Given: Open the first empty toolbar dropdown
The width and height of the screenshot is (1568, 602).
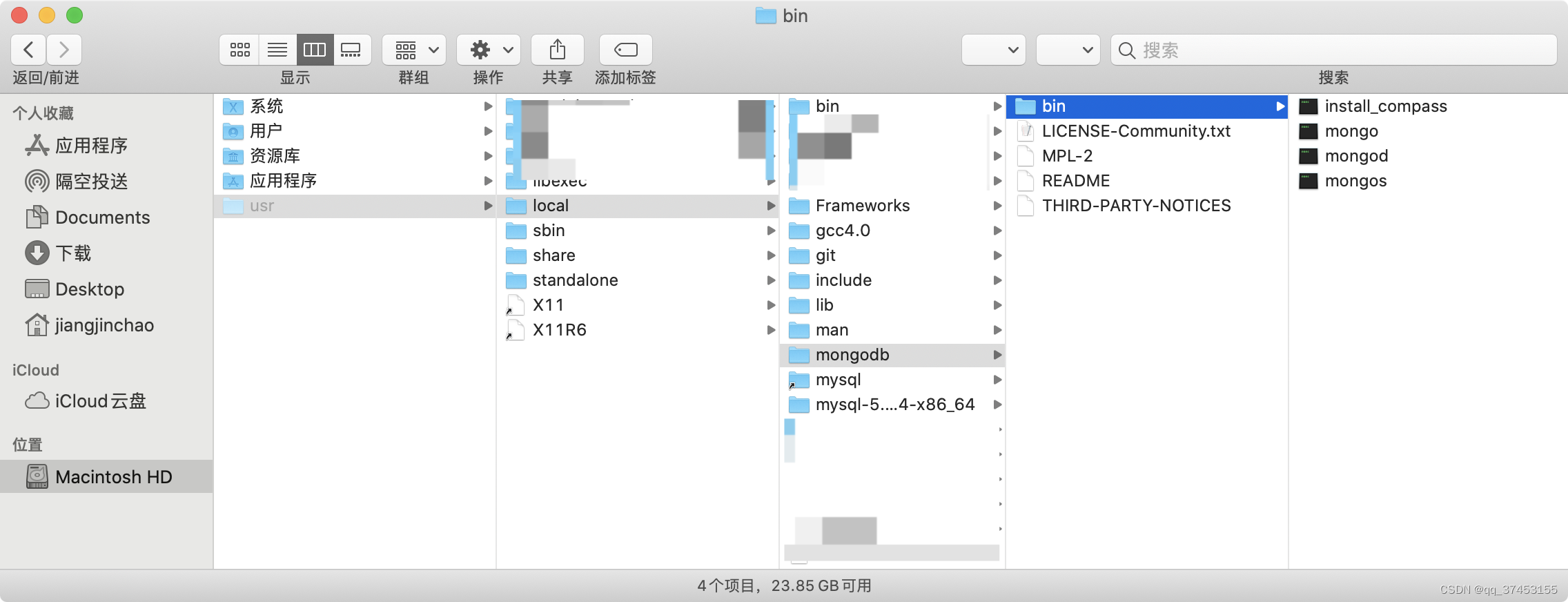Looking at the screenshot, I should click(x=994, y=50).
